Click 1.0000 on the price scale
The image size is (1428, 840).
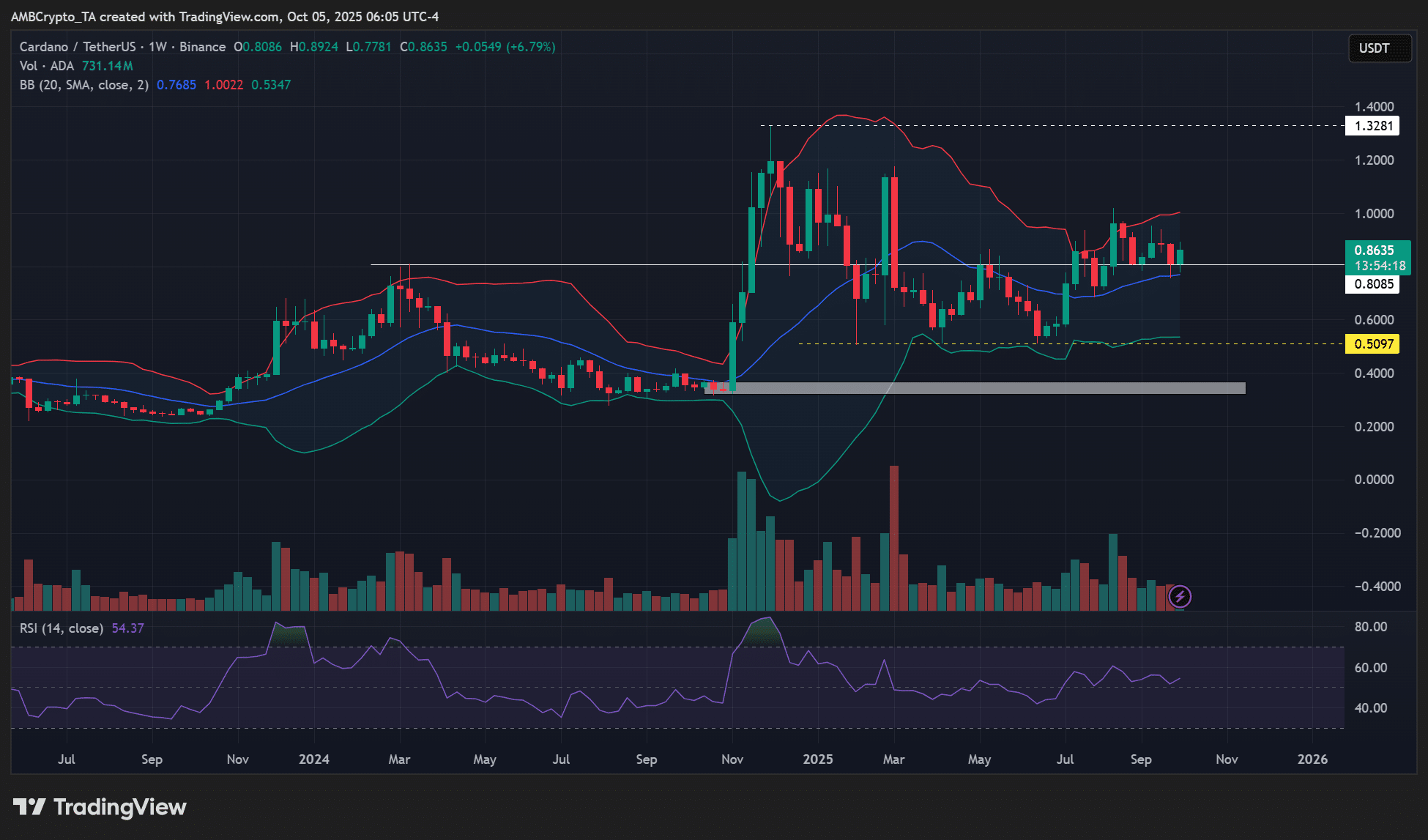[1376, 213]
